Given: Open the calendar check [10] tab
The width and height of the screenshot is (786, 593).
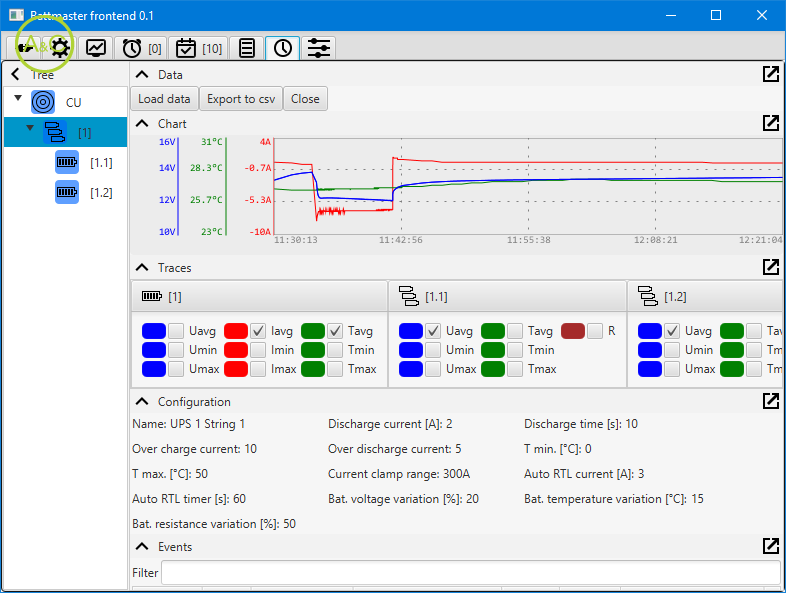Looking at the screenshot, I should coord(199,48).
